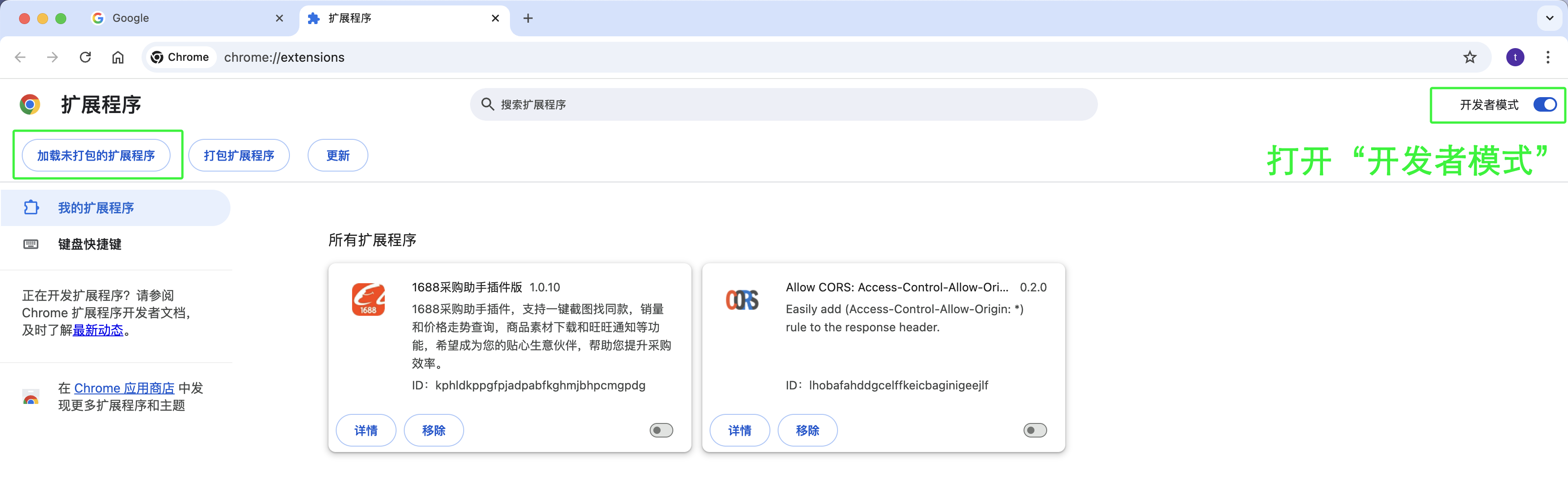The width and height of the screenshot is (1568, 477).
Task: Open the user profile avatar
Action: tap(1514, 57)
